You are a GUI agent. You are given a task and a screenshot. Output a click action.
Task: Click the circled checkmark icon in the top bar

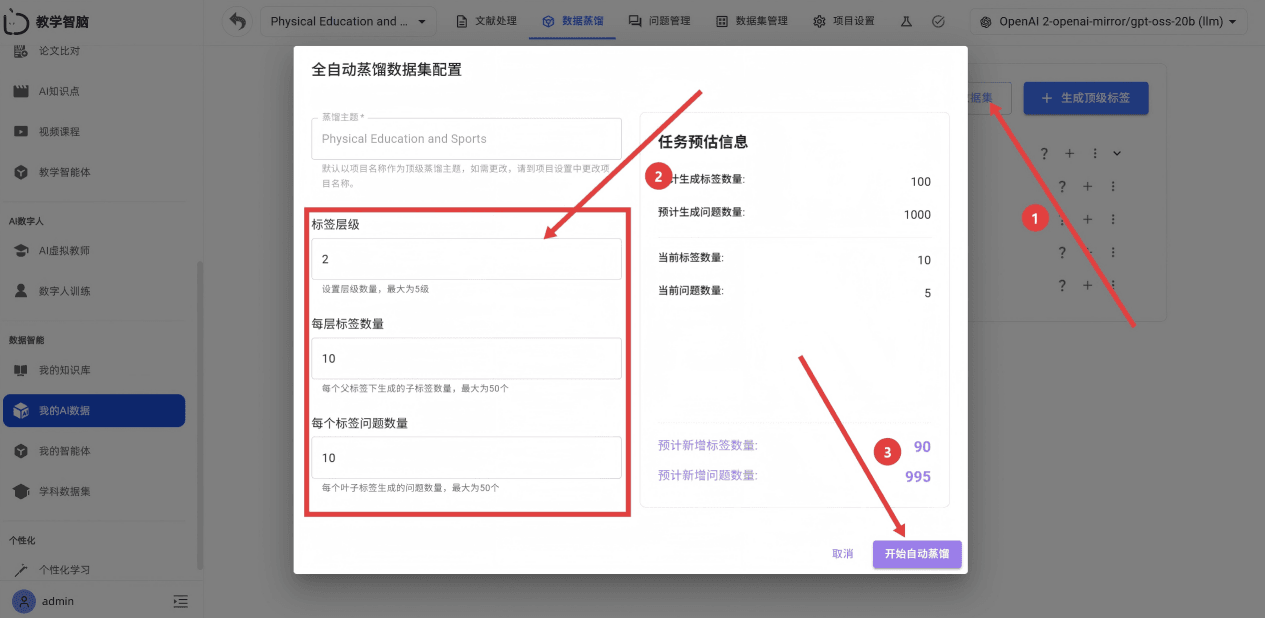coord(938,21)
